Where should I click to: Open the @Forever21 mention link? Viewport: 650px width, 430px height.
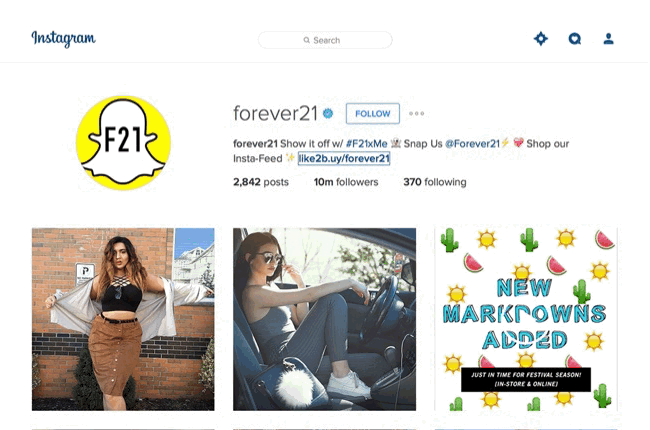click(x=472, y=144)
